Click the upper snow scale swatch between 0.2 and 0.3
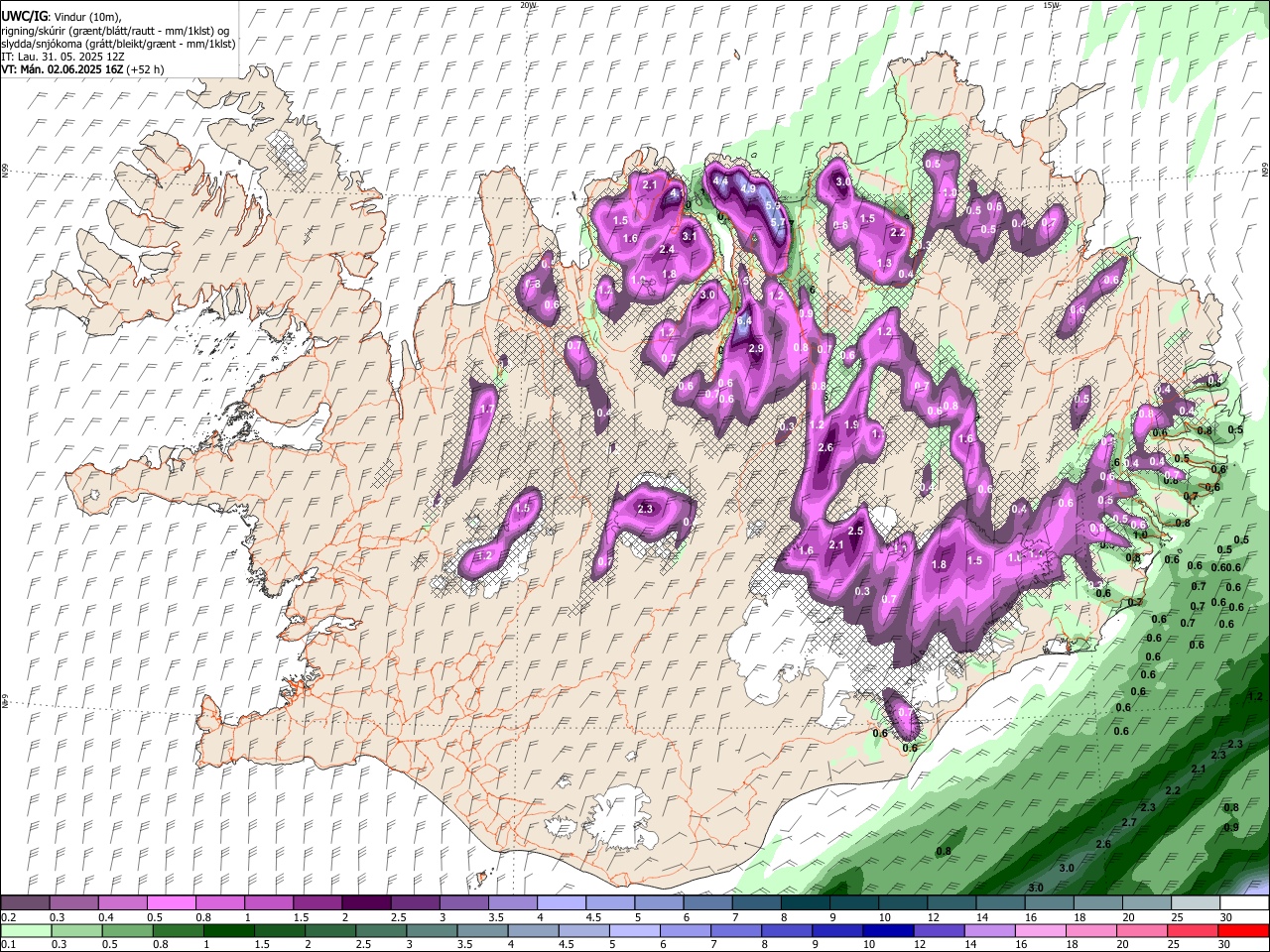Image resolution: width=1270 pixels, height=952 pixels. tap(25, 902)
